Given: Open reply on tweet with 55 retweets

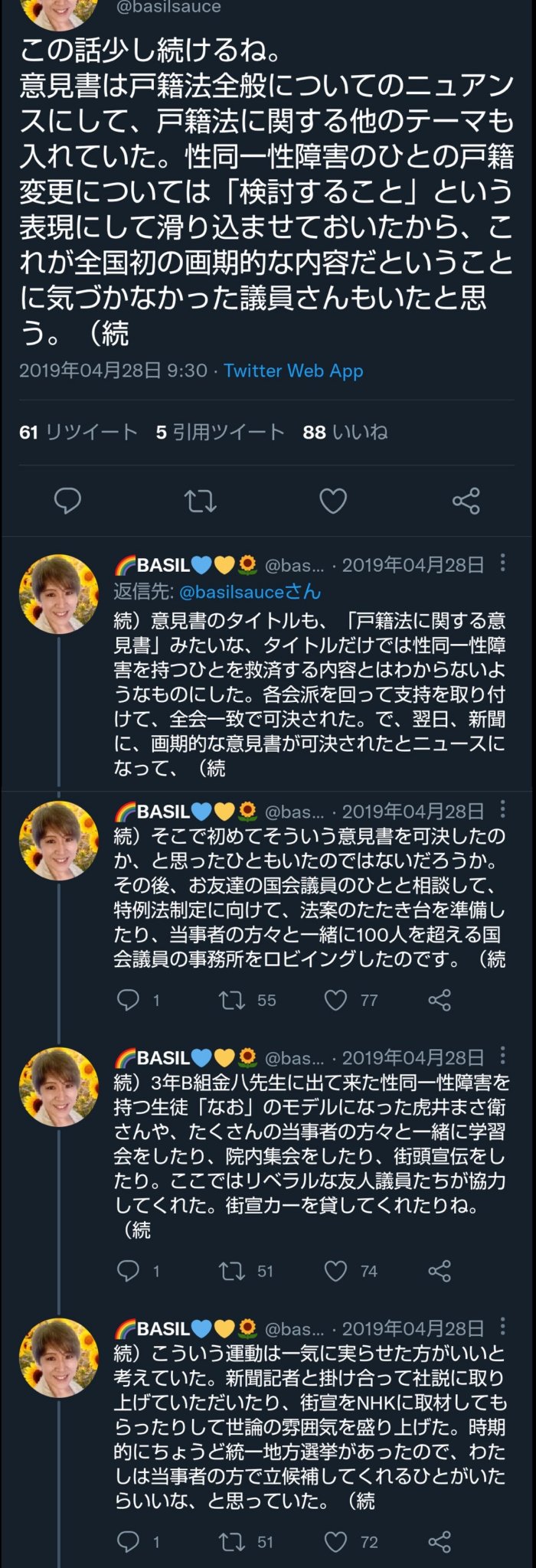Looking at the screenshot, I should 128,1000.
